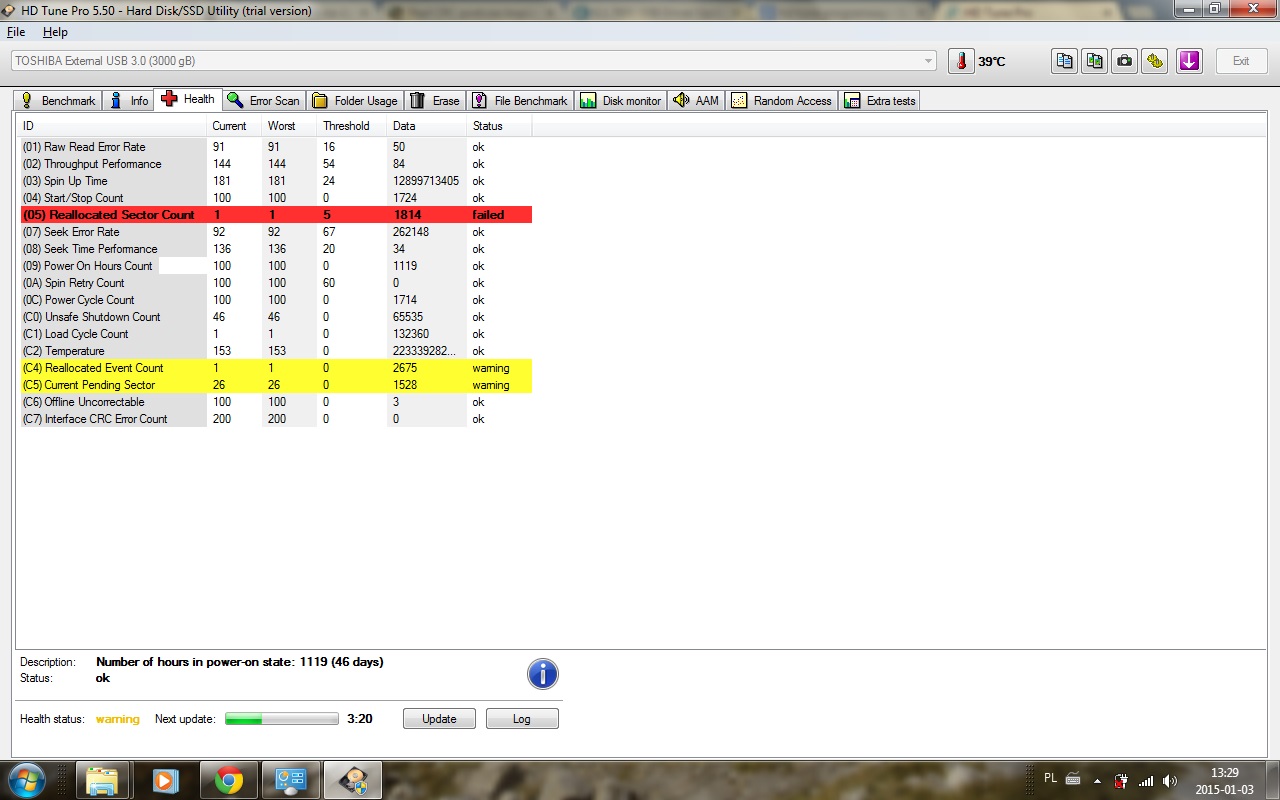
Task: Click the copy screenshot toolbar icon
Action: coord(1095,61)
